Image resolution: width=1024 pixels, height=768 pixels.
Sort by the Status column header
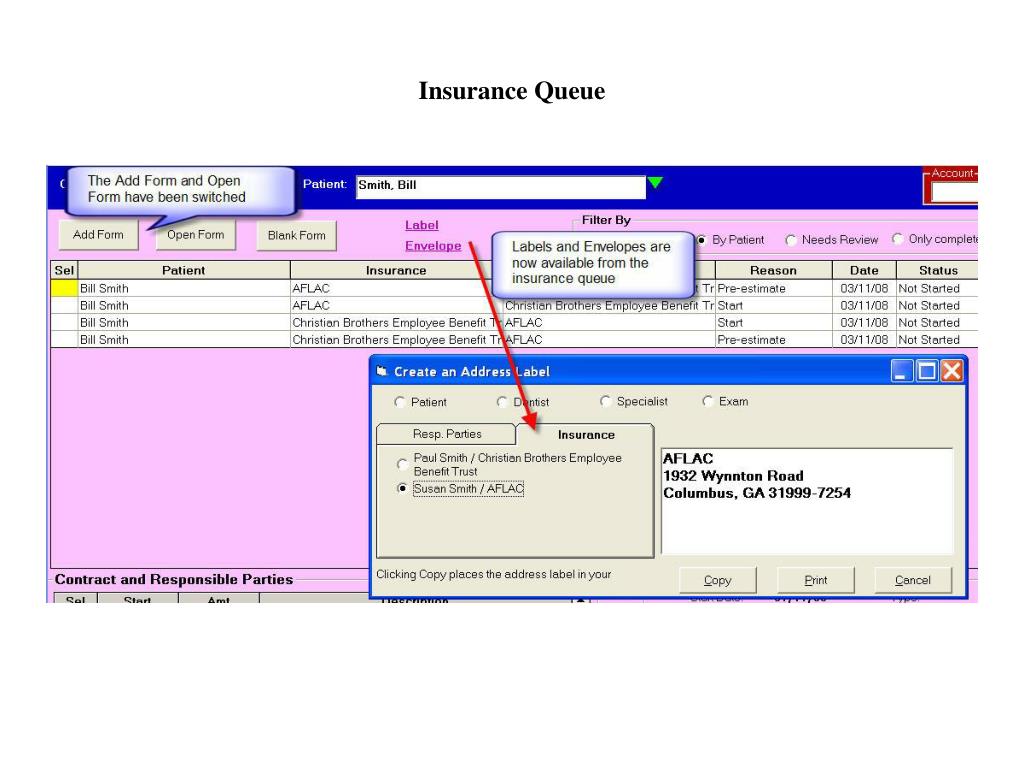click(937, 270)
